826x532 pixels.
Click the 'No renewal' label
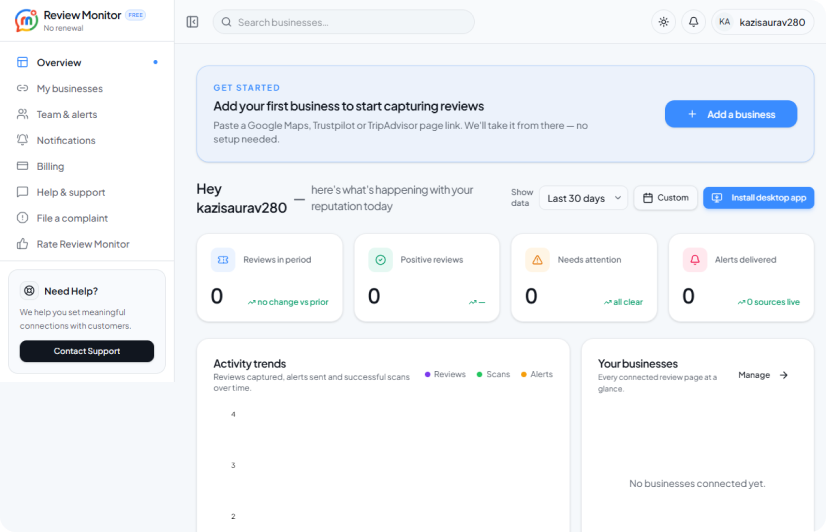coord(63,28)
